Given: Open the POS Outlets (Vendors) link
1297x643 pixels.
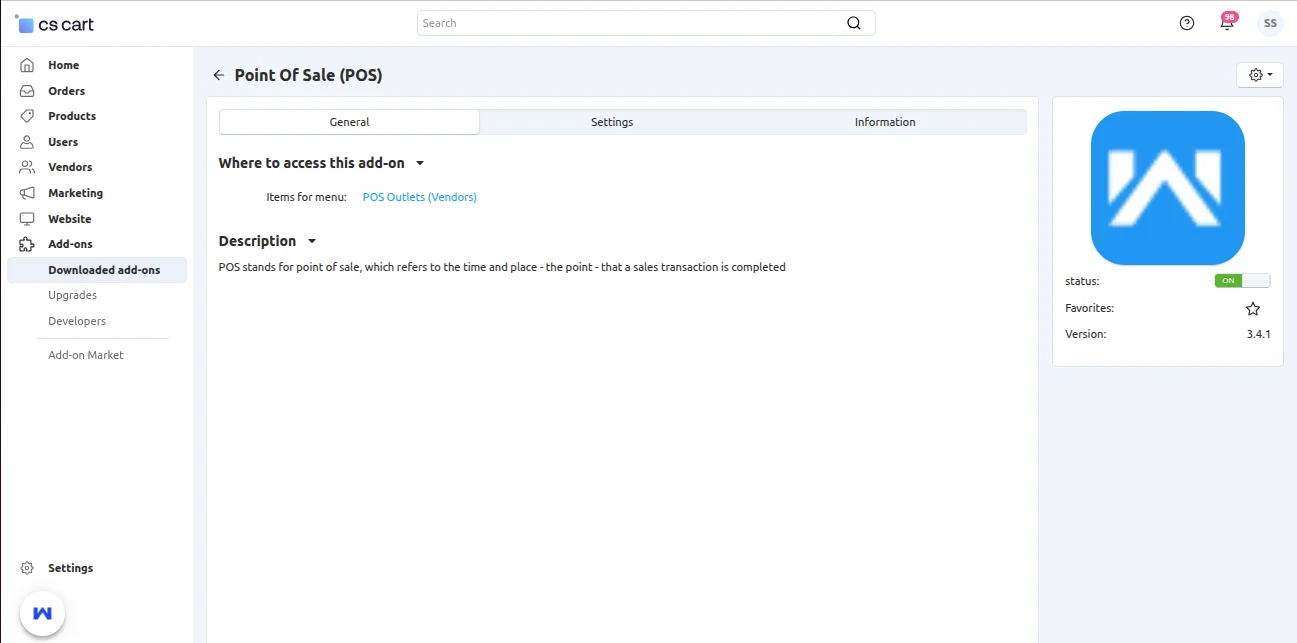Looking at the screenshot, I should [420, 197].
